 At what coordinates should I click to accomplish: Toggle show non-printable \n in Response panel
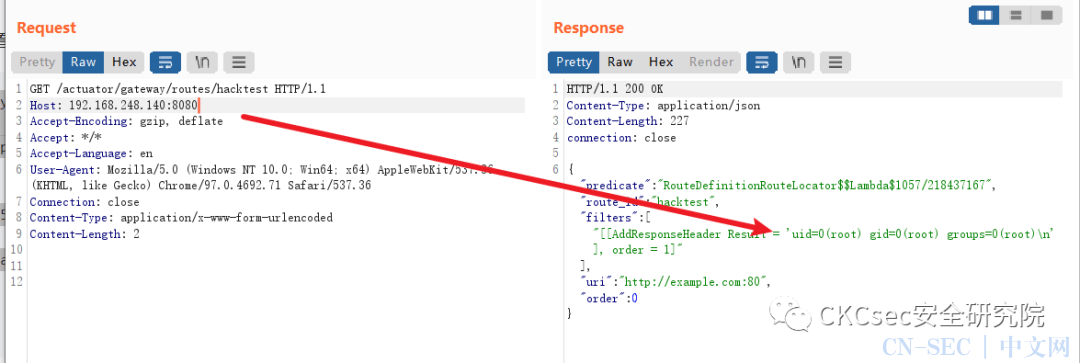(x=799, y=62)
